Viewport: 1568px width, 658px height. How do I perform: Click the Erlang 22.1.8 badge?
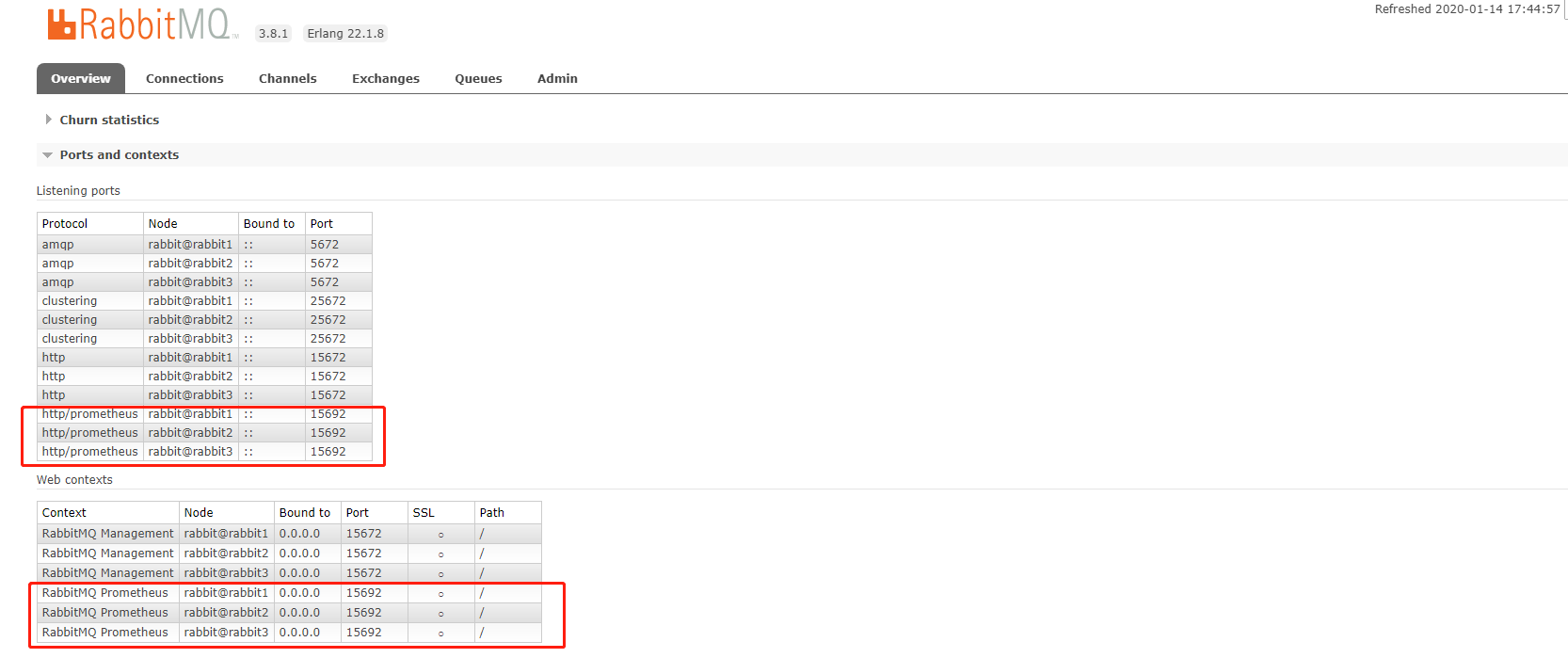pyautogui.click(x=345, y=33)
